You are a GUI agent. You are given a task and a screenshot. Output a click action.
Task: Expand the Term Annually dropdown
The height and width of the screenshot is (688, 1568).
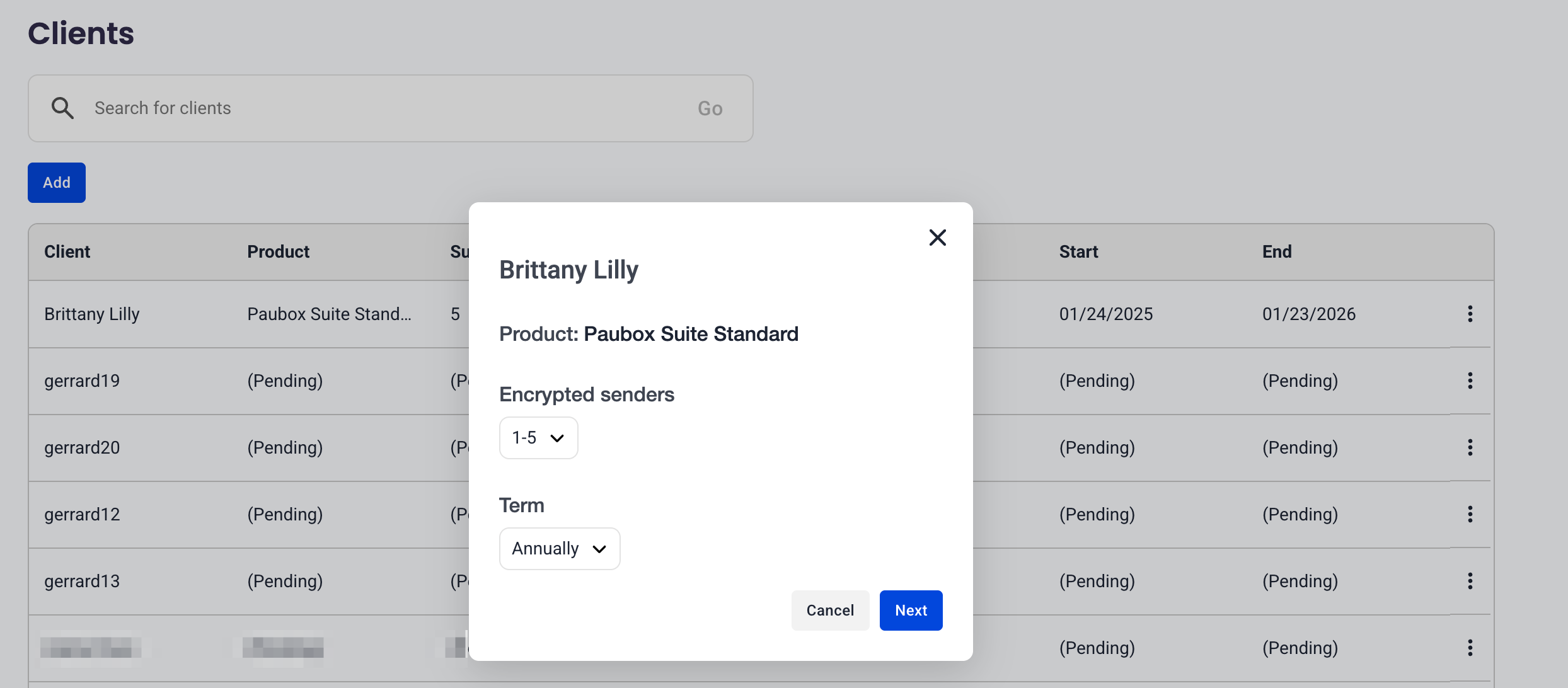click(x=559, y=549)
